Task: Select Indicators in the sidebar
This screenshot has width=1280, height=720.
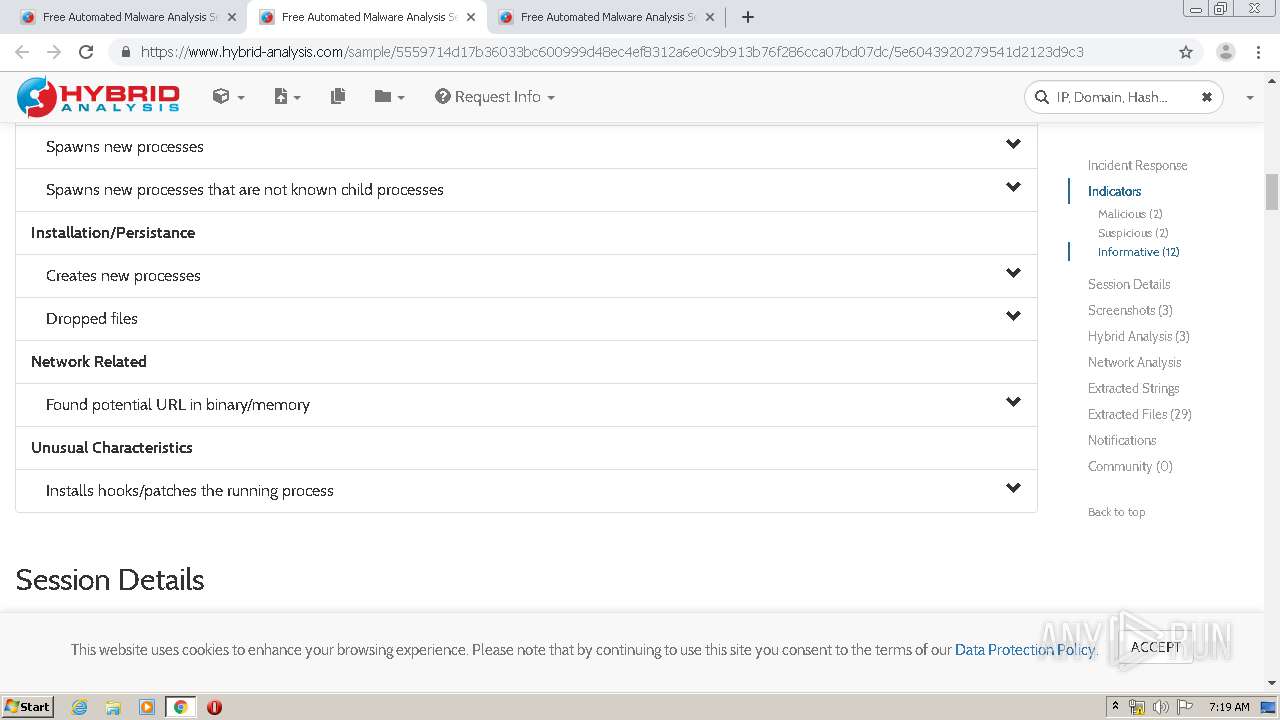Action: (x=1114, y=192)
